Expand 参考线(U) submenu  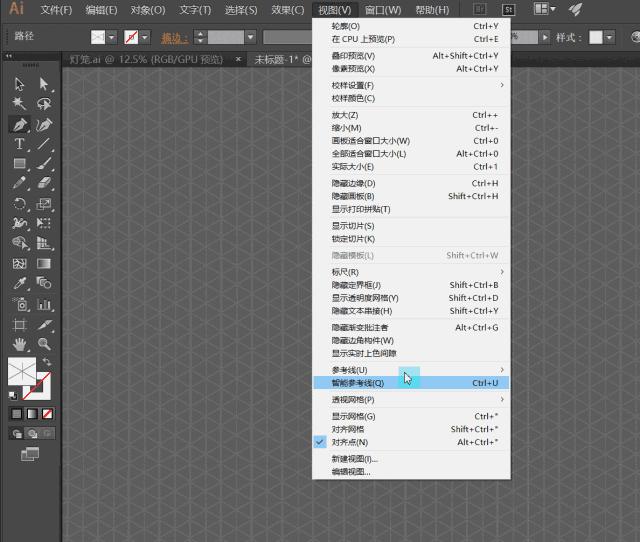(x=411, y=370)
